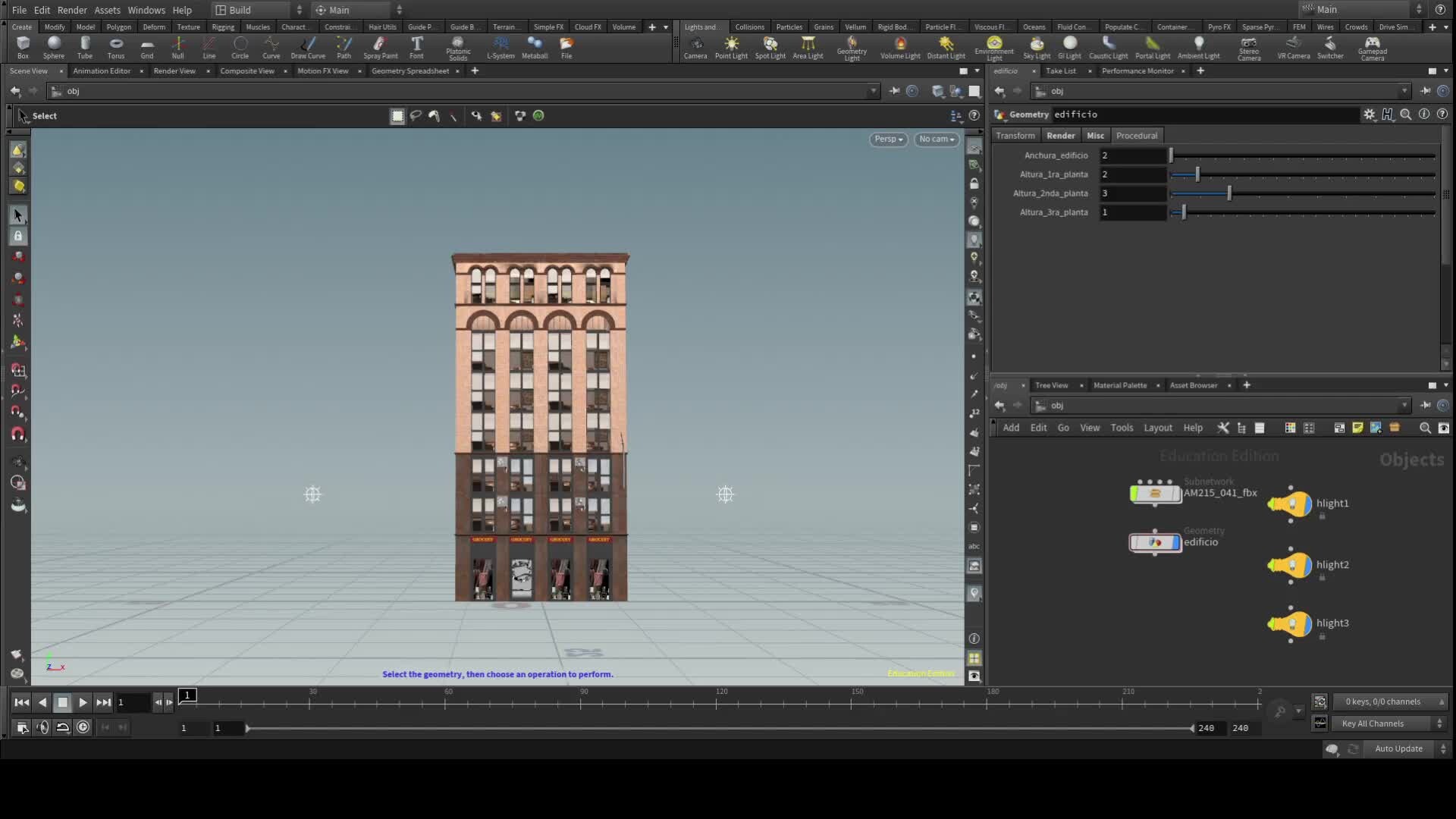Click the current frame input field
Screen dimensions: 1456x819
[133, 702]
